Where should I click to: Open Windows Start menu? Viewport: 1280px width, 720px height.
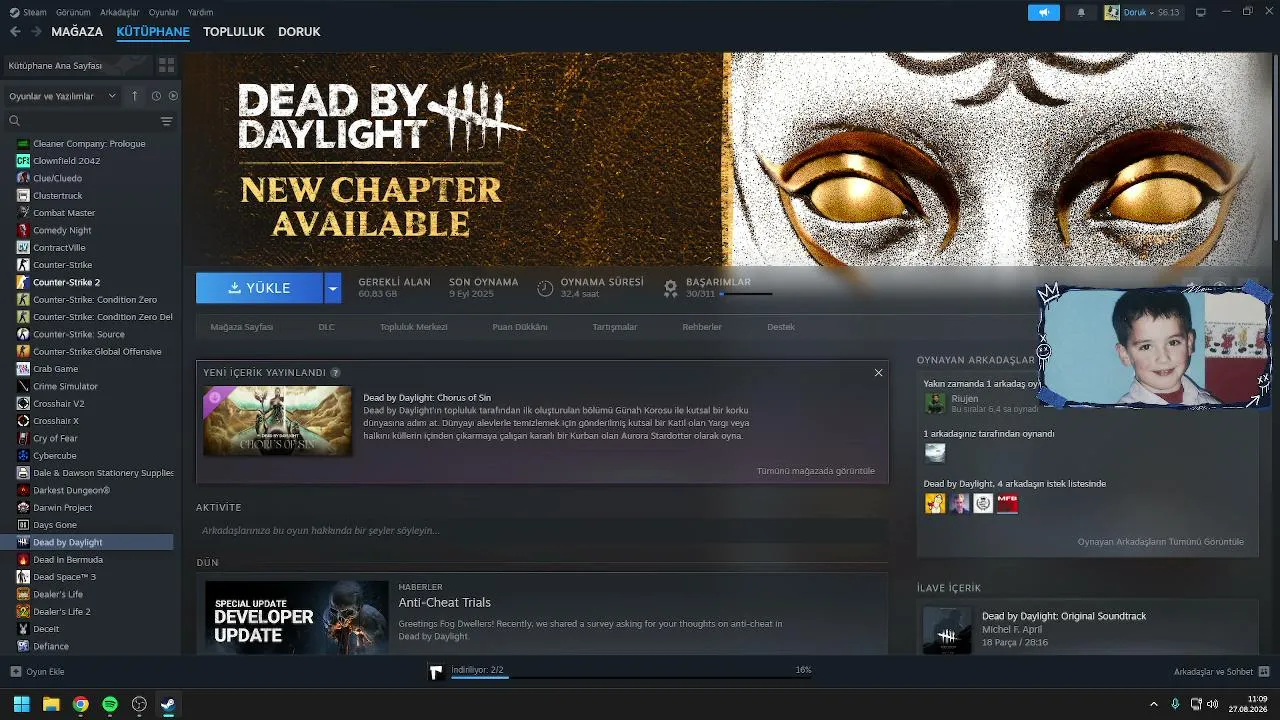click(x=21, y=704)
